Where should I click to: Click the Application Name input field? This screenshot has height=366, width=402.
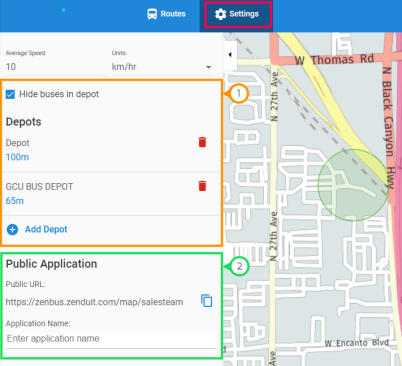(x=111, y=339)
